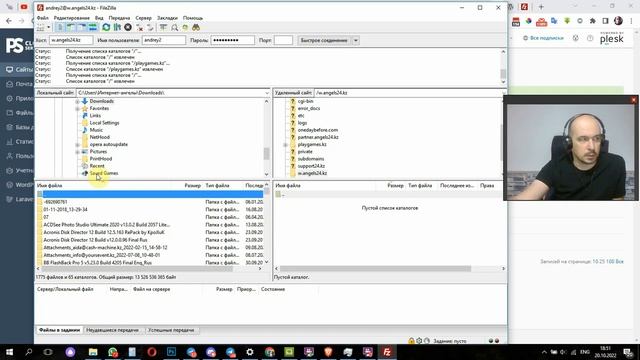Open the Settings gear in the taskbar
The image size is (640, 360).
250,351
